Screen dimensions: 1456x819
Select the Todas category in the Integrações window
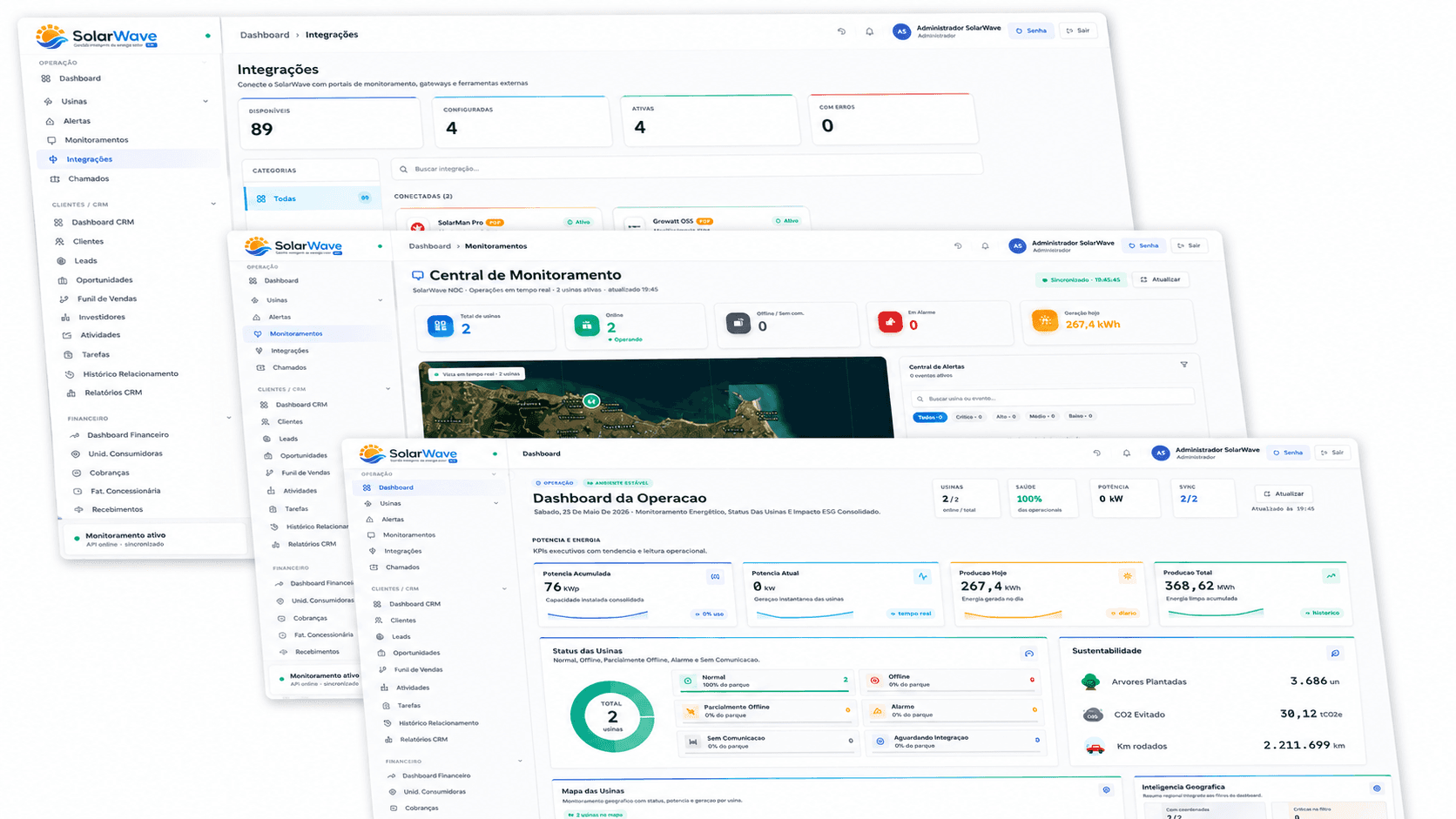(313, 198)
